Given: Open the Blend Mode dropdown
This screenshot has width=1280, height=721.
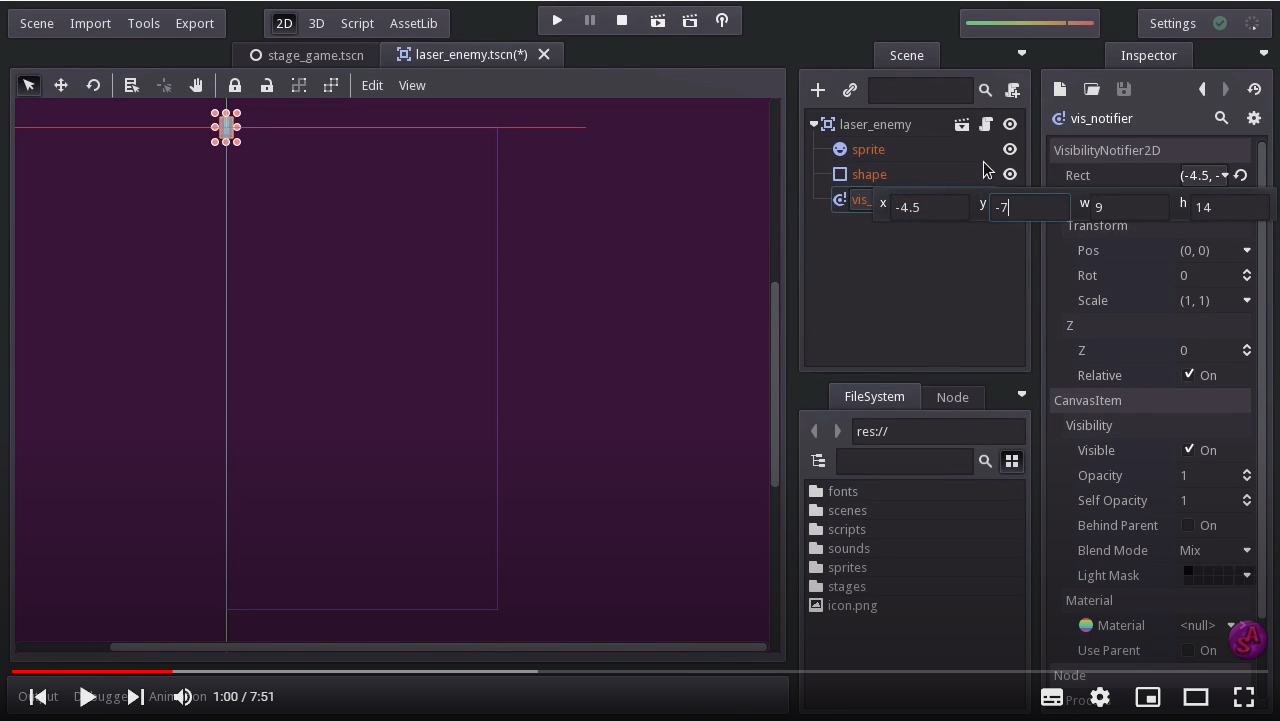Looking at the screenshot, I should 1247,550.
